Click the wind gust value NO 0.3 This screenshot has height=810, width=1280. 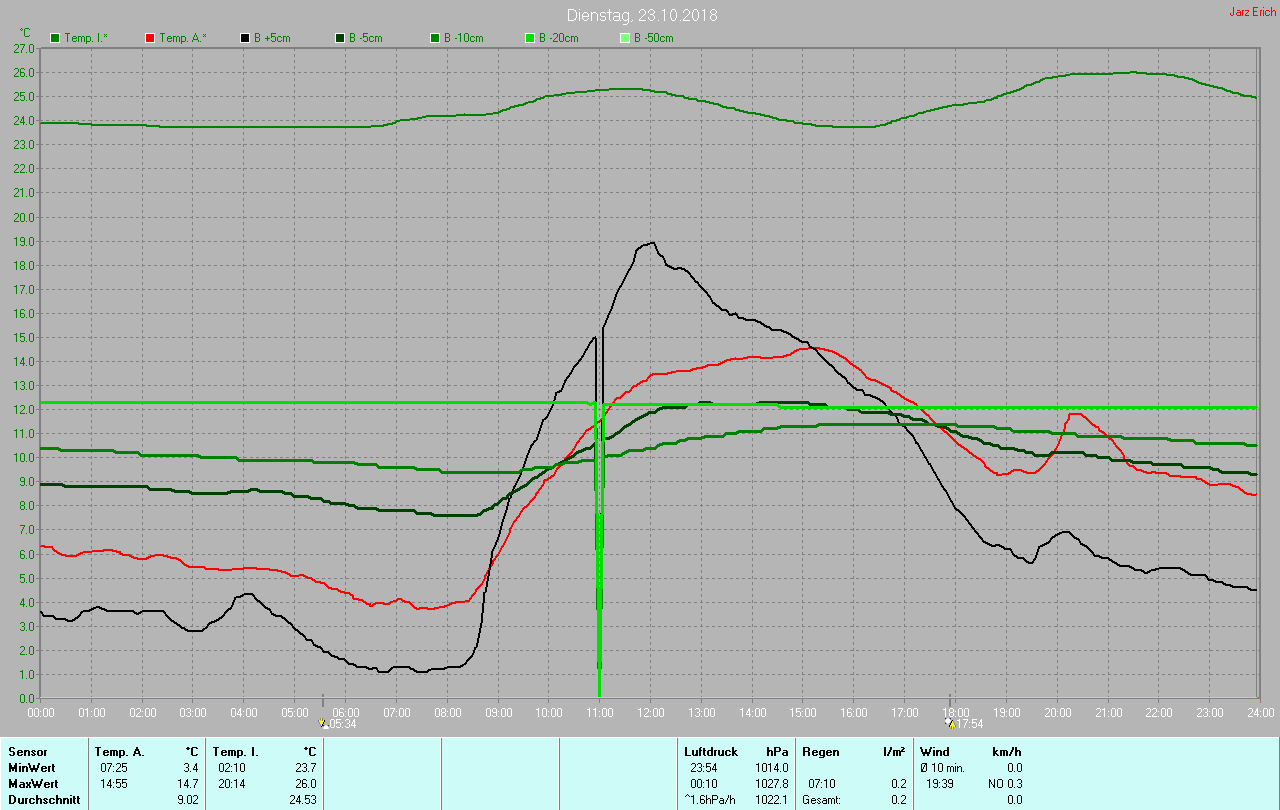pos(1005,784)
